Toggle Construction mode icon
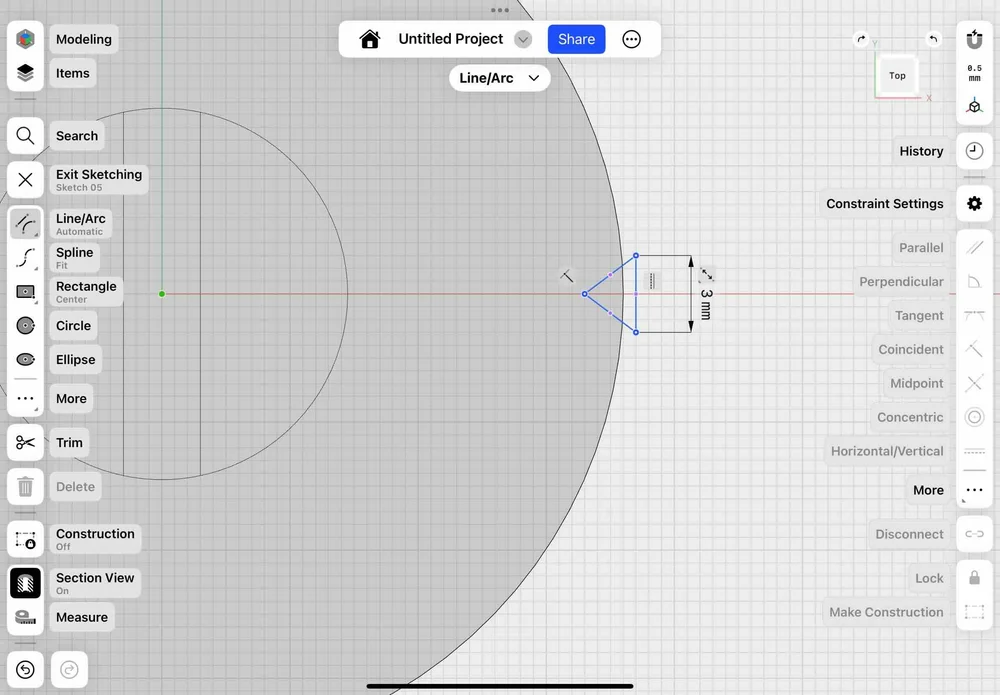 26,539
